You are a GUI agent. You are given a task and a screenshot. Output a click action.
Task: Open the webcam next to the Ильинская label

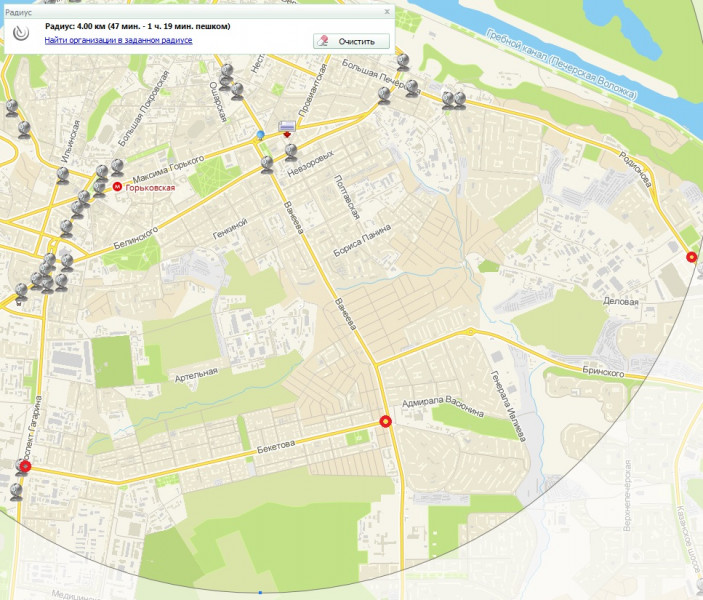[63, 175]
